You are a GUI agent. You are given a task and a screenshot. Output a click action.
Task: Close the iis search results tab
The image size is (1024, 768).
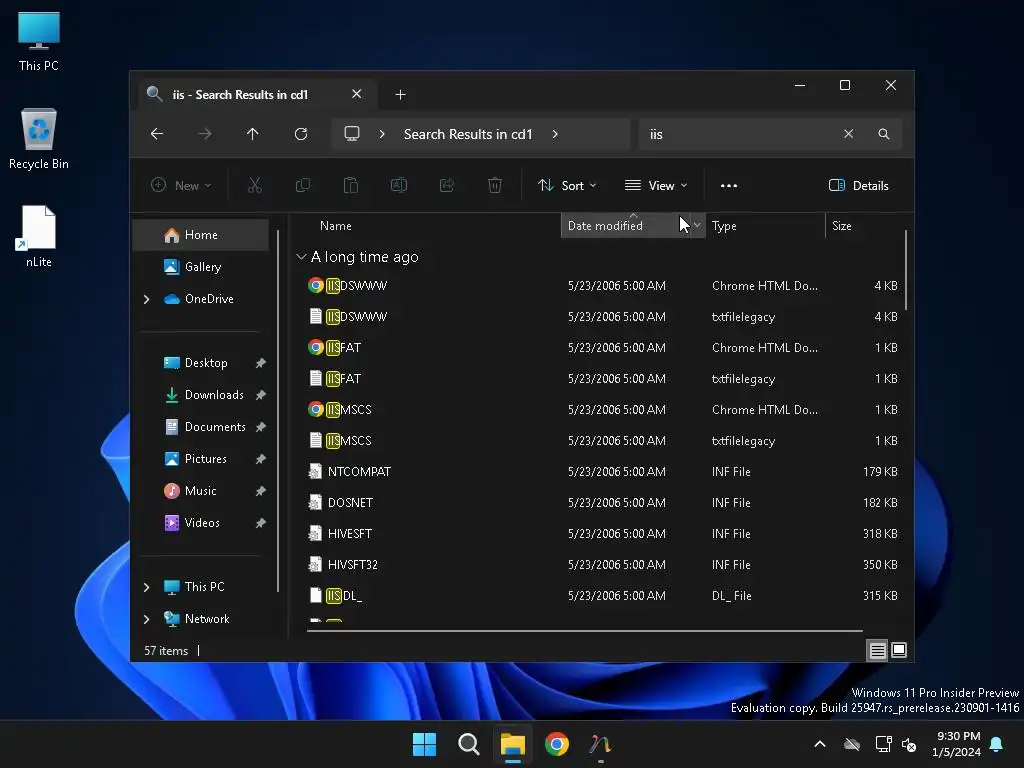pos(357,94)
